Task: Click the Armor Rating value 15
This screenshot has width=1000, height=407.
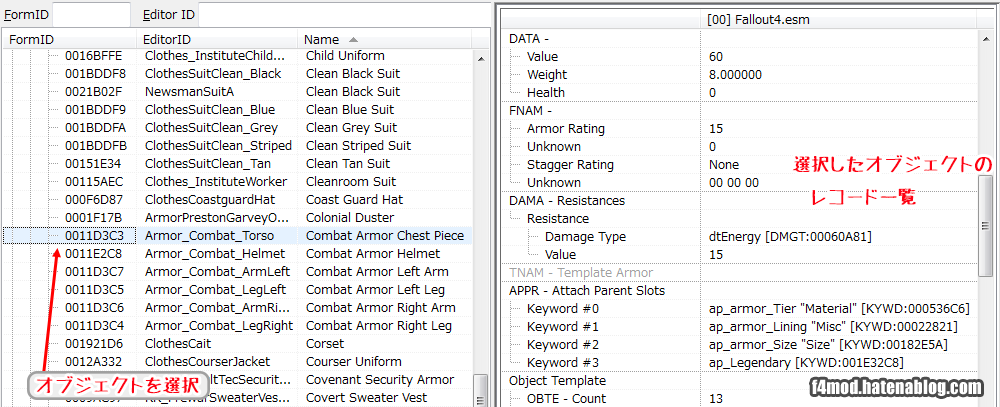Action: 716,129
